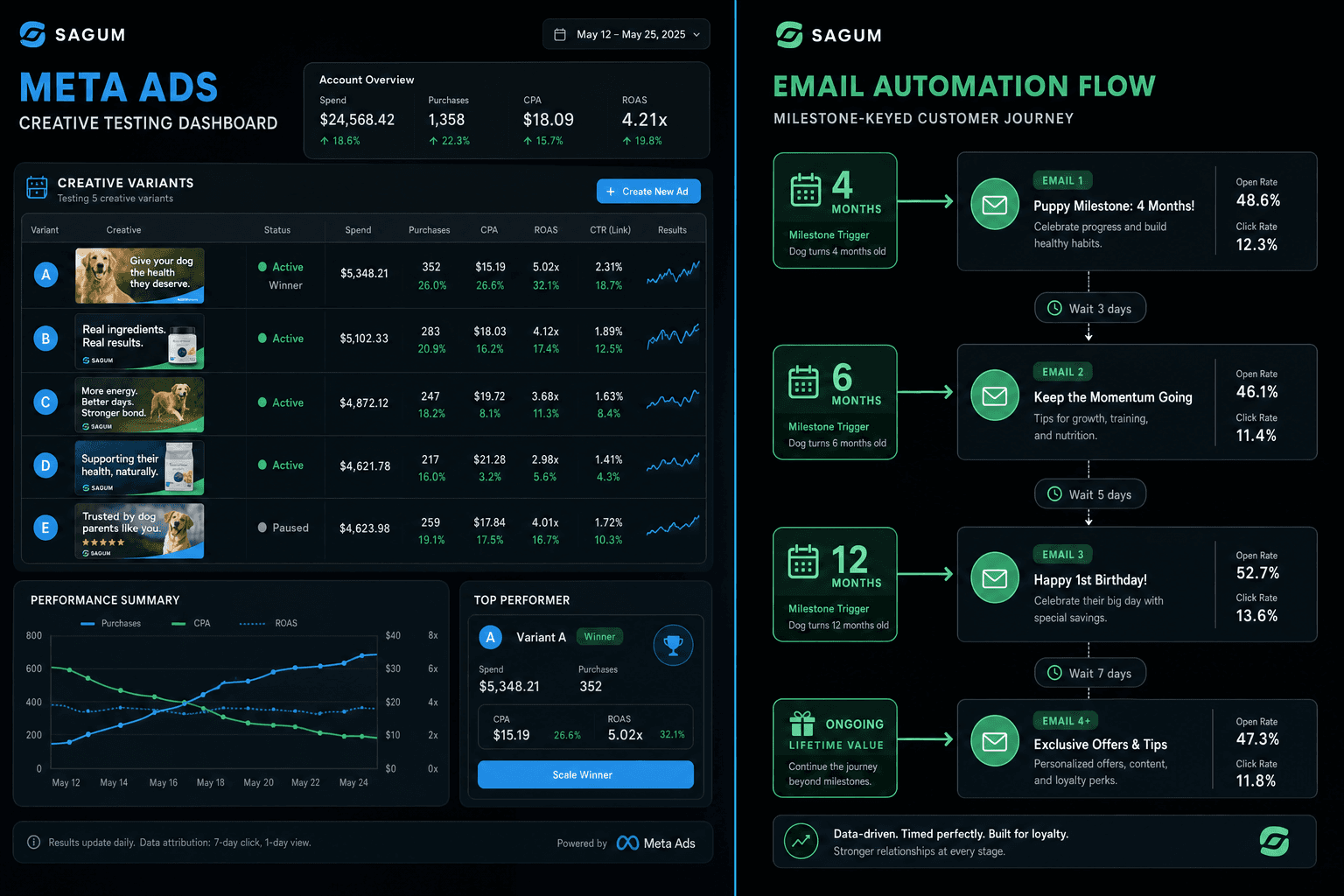Screen dimensions: 1344x896
Task: Click the trend arrow icon in Data-driven footer
Action: point(801,841)
